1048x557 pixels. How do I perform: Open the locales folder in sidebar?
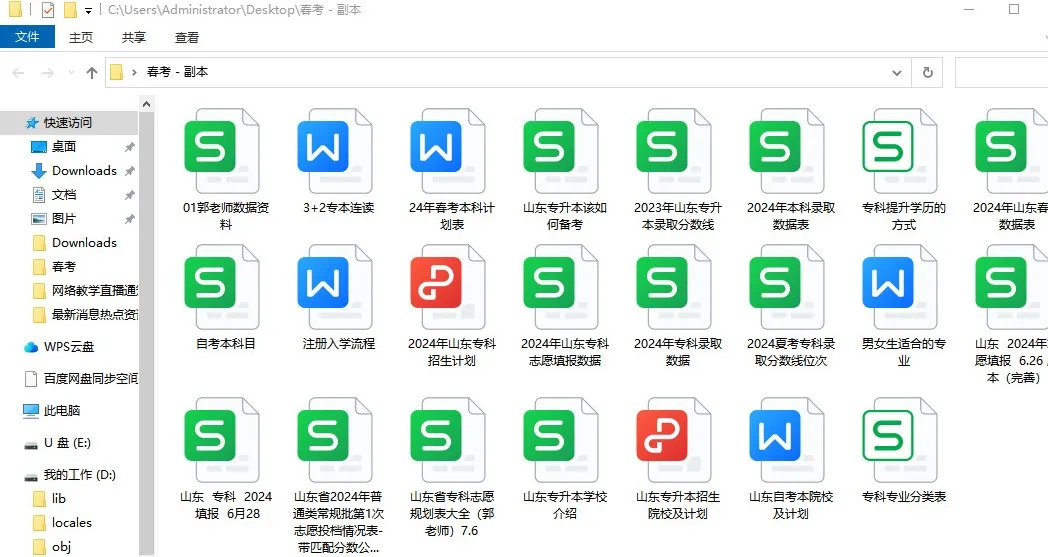72,523
